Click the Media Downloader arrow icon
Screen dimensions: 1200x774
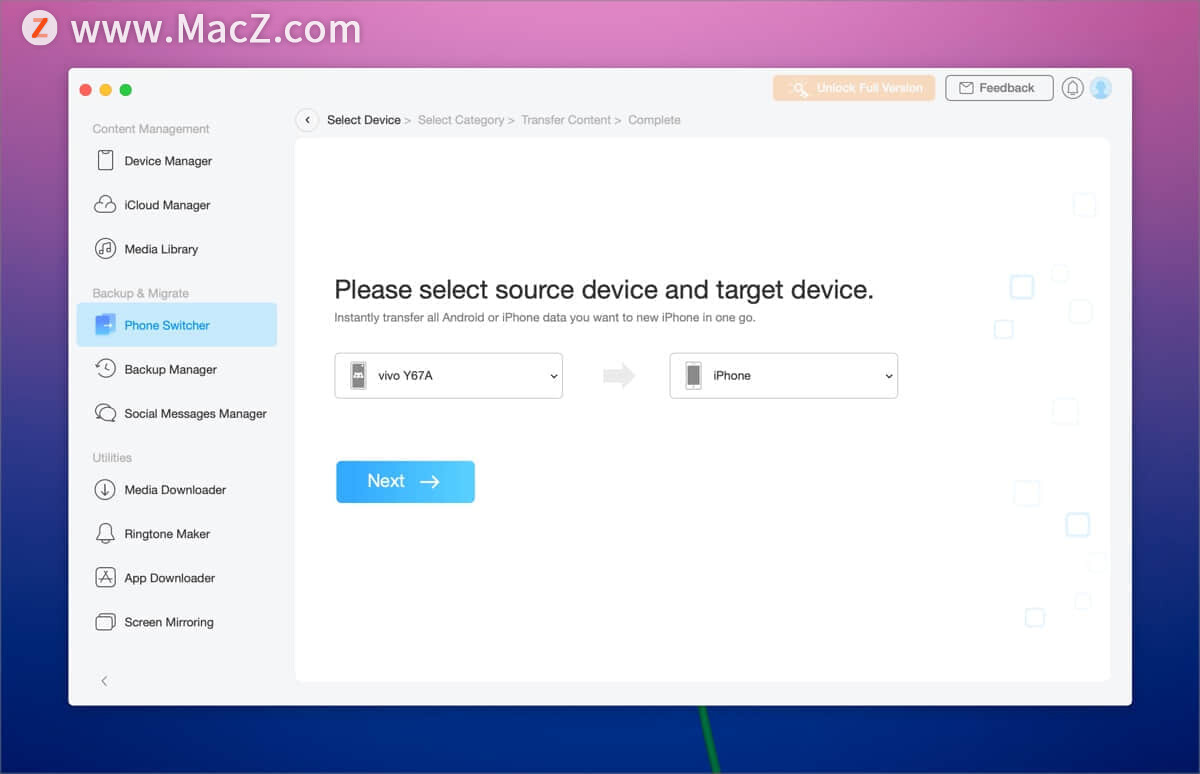point(105,490)
